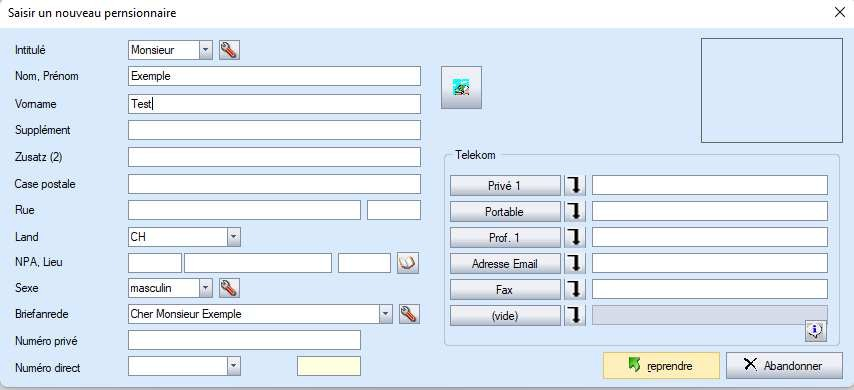This screenshot has height=390, width=854.
Task: Click into the Rue street name field
Action: (244, 210)
